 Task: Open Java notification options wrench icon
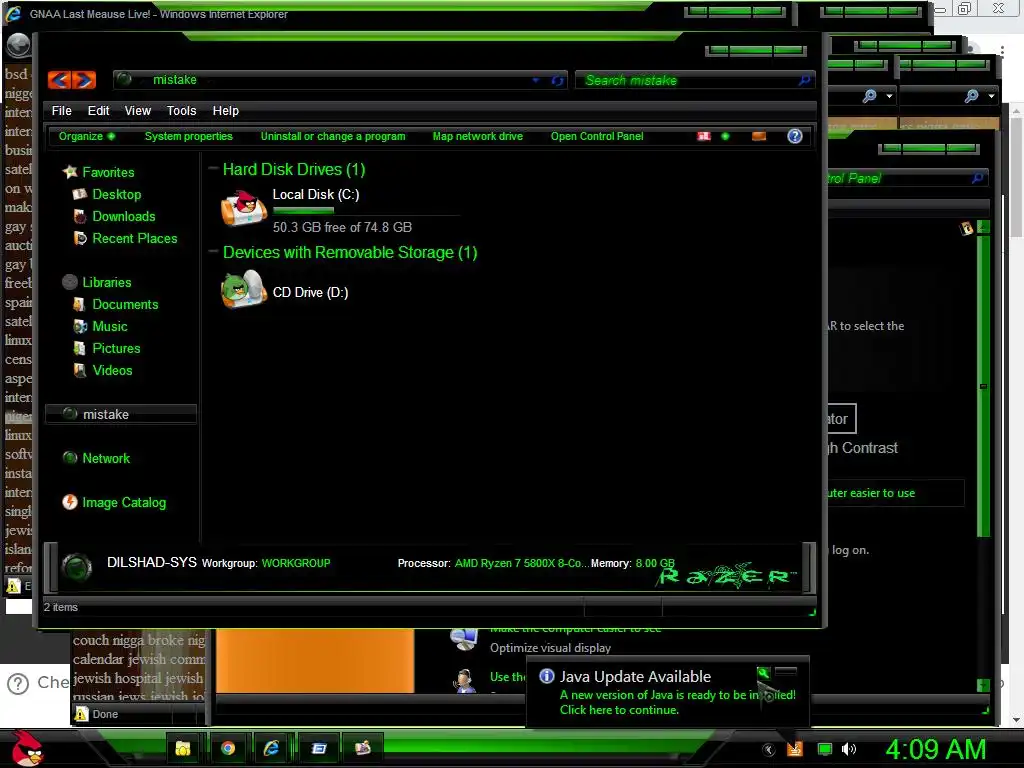[x=763, y=673]
